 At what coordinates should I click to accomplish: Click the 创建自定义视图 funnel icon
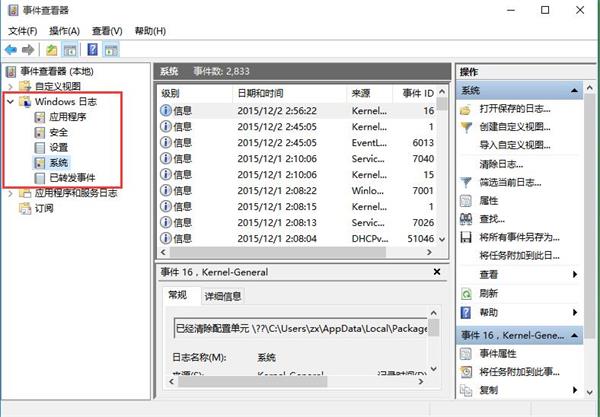point(466,127)
